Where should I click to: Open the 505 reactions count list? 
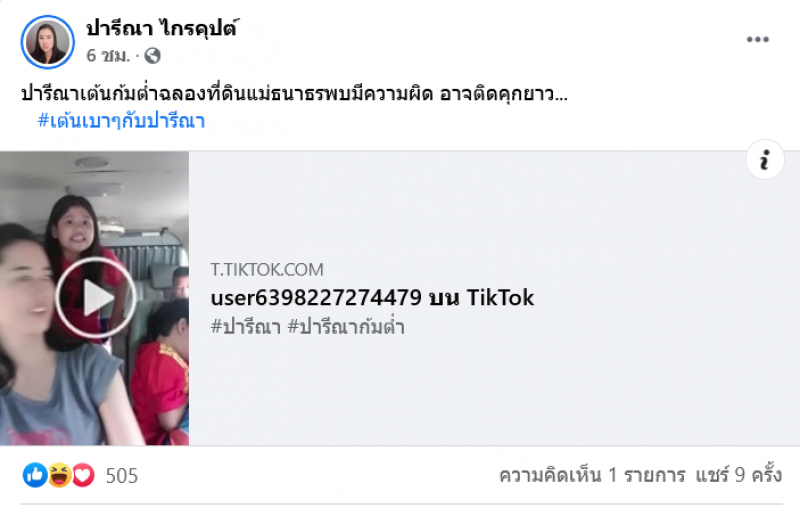pos(122,476)
